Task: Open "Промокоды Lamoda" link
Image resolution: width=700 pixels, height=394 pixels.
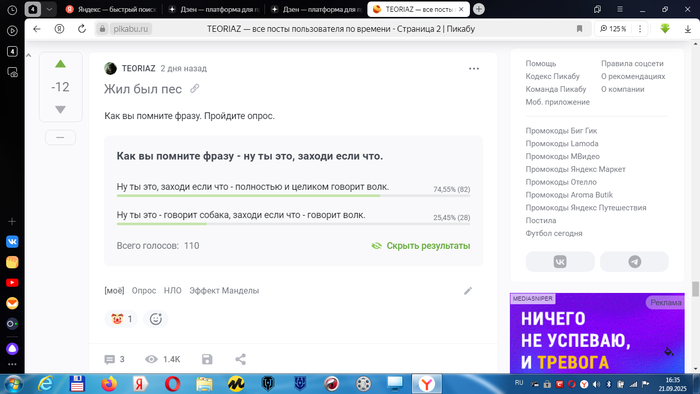Action: pyautogui.click(x=562, y=144)
